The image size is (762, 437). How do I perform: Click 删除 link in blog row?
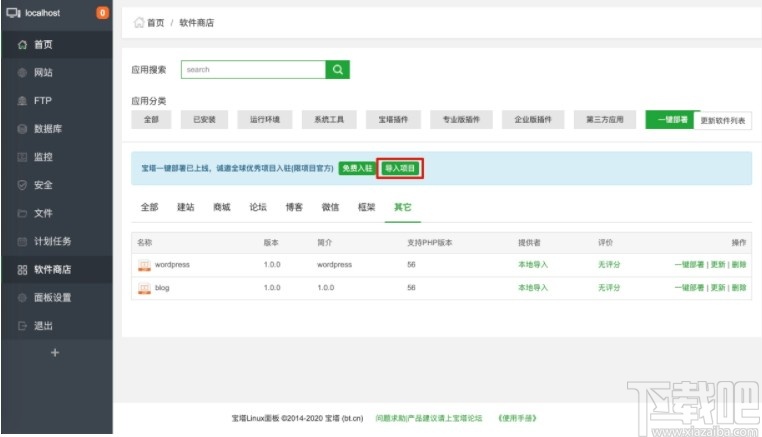tap(739, 288)
